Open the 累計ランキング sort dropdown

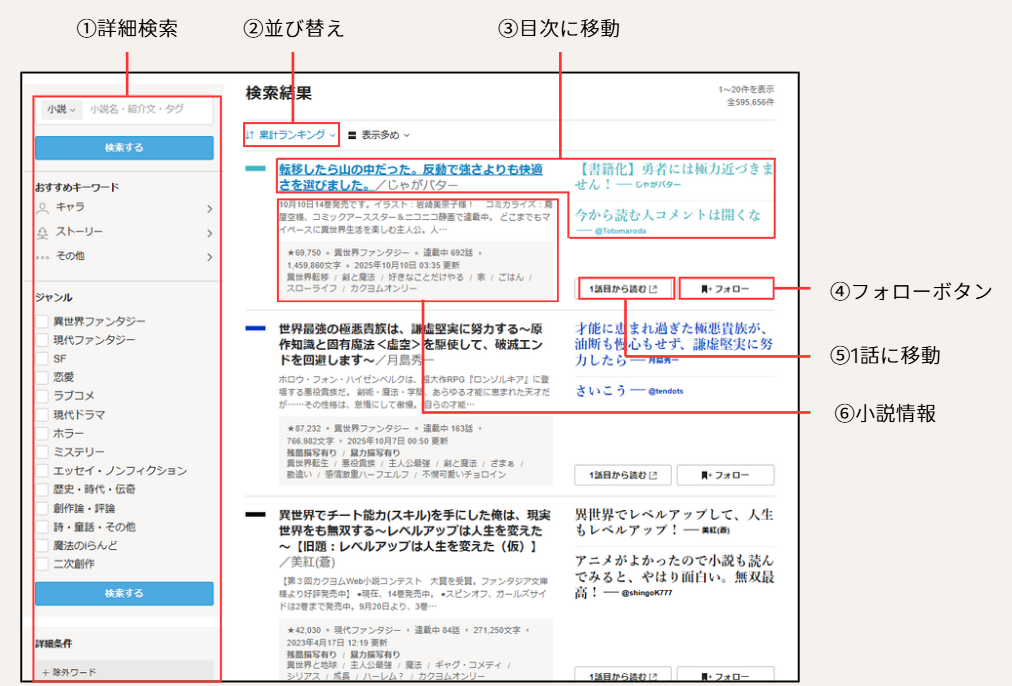pyautogui.click(x=291, y=134)
